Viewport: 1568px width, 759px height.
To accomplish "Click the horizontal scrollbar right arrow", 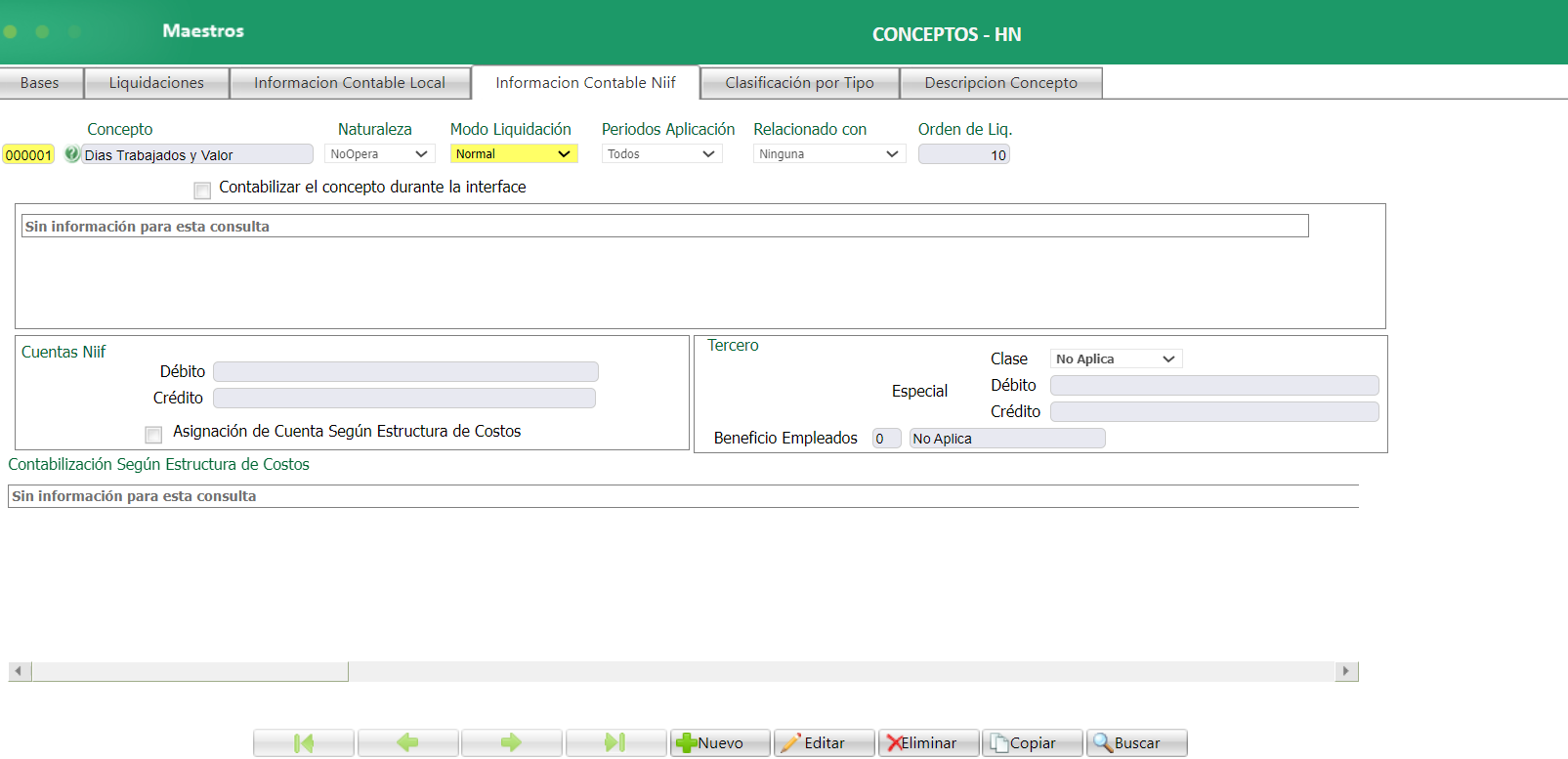I will point(1346,671).
